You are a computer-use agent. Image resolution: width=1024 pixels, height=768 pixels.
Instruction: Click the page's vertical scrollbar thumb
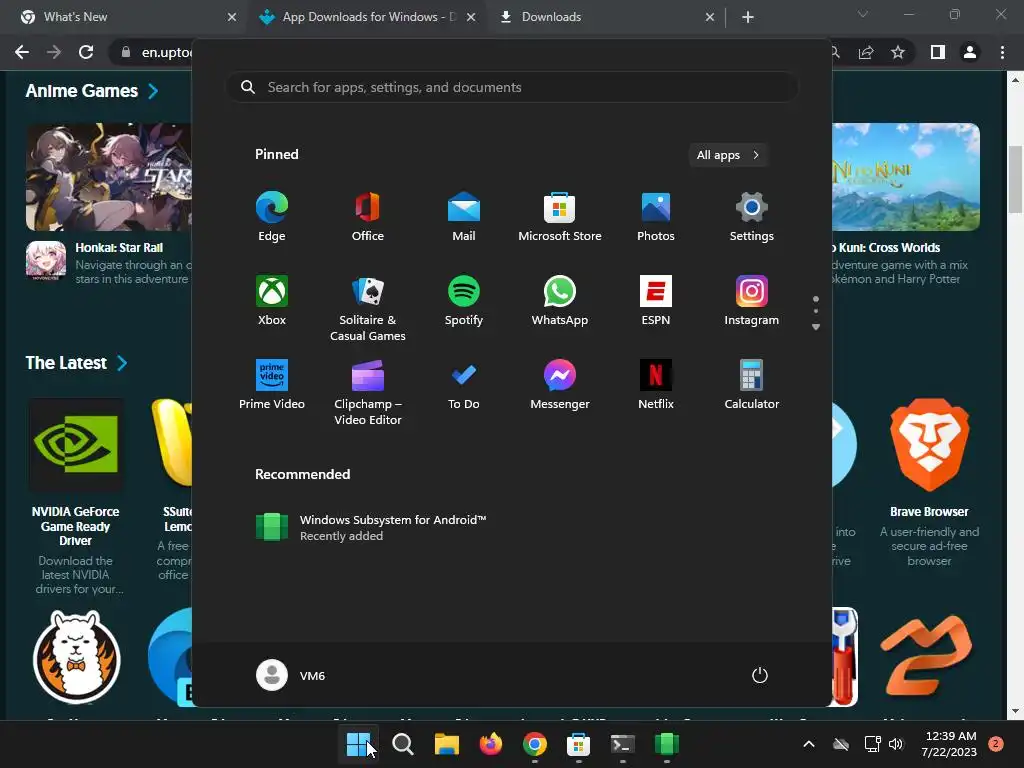[x=1015, y=179]
